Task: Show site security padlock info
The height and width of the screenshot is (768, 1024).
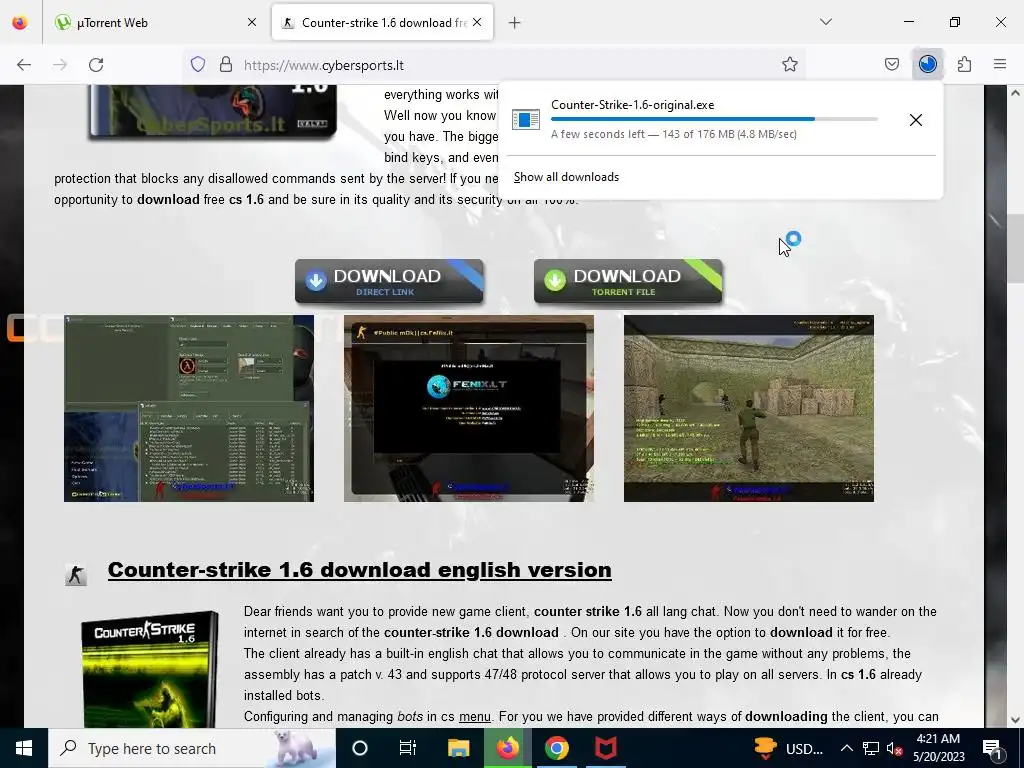Action: coord(226,65)
